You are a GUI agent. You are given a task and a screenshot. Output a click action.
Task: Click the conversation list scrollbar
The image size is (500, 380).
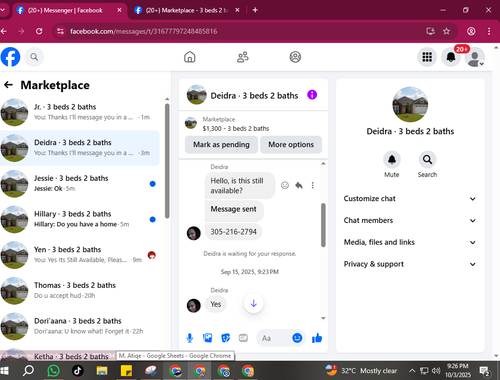167,161
